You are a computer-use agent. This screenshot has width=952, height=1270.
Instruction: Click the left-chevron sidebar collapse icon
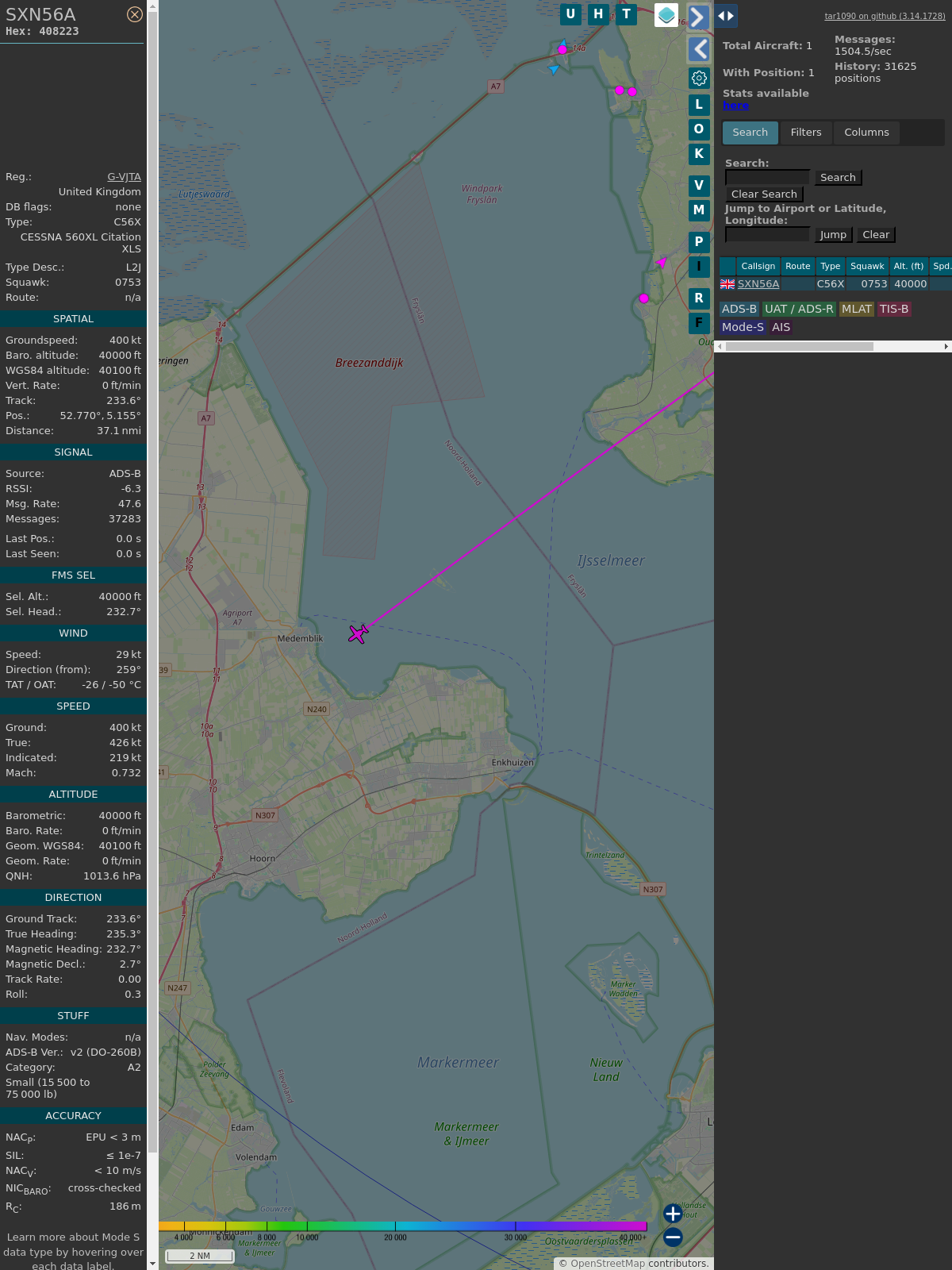pos(699,49)
